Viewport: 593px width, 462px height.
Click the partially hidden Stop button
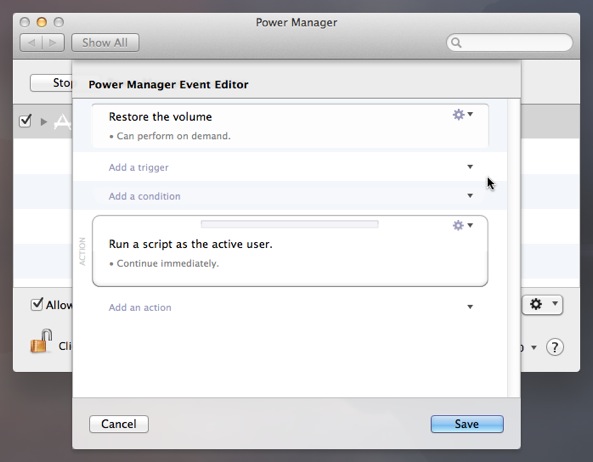[x=51, y=83]
